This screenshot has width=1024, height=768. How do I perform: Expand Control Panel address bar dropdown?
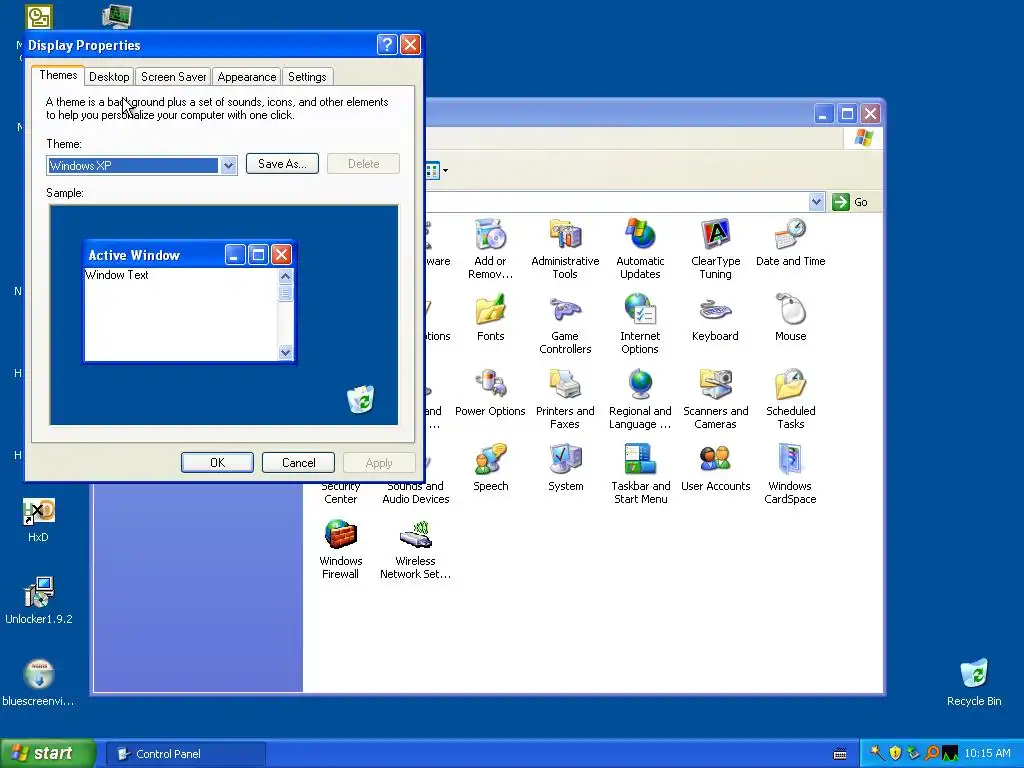(x=816, y=202)
